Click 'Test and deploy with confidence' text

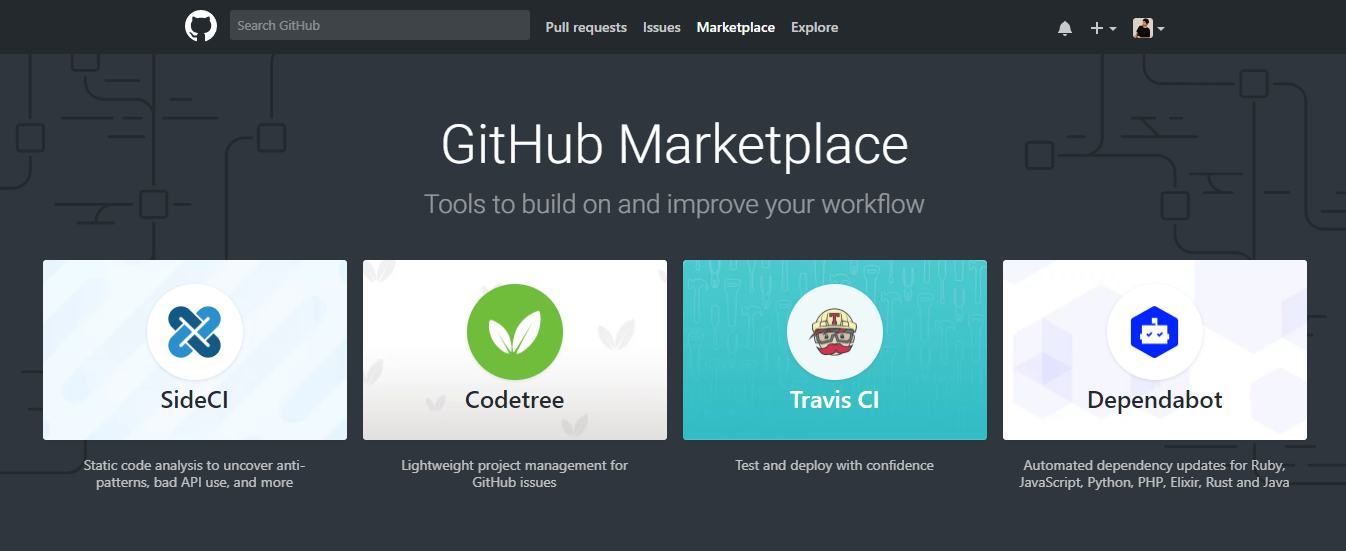coord(835,465)
